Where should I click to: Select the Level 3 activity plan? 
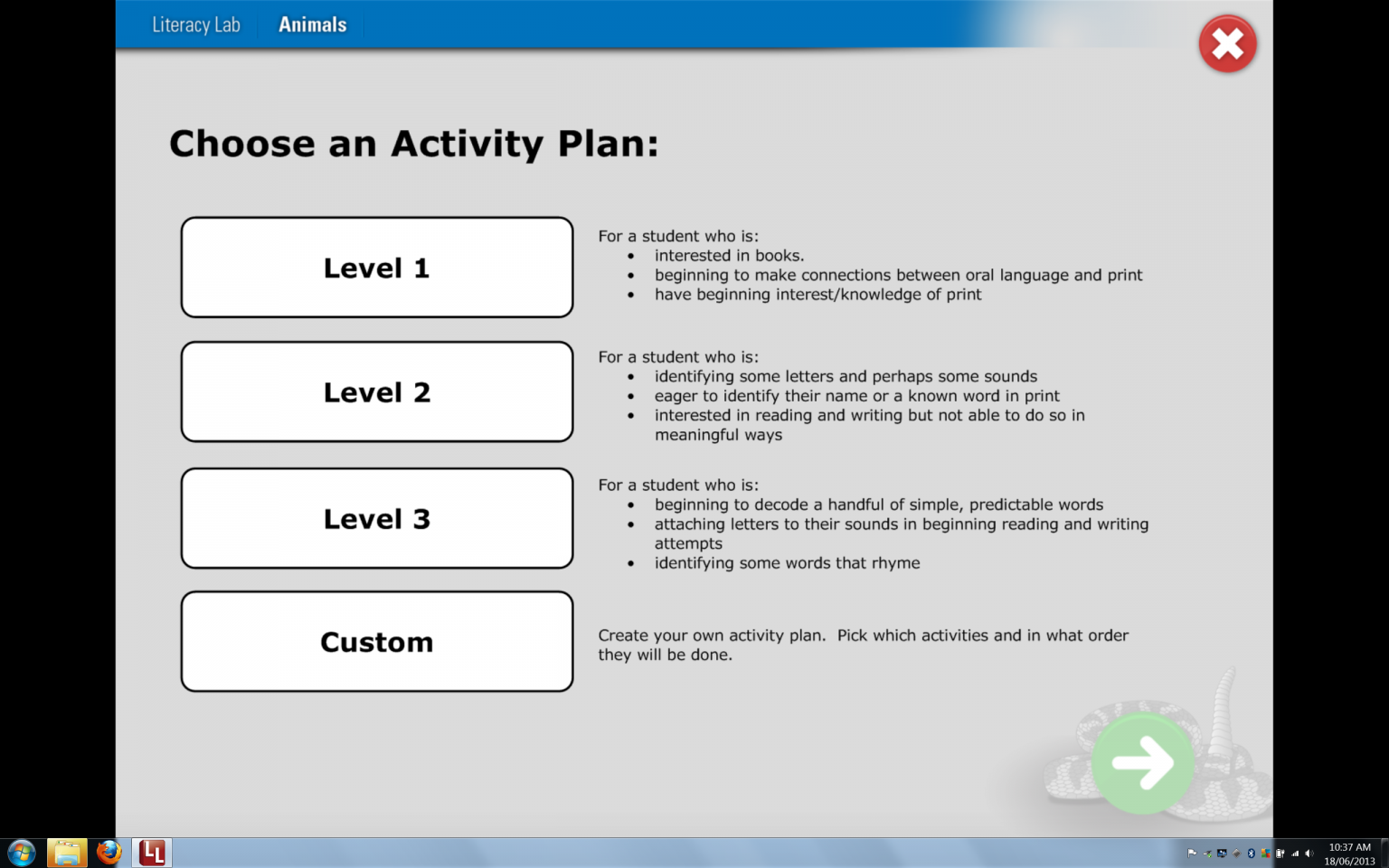point(376,518)
